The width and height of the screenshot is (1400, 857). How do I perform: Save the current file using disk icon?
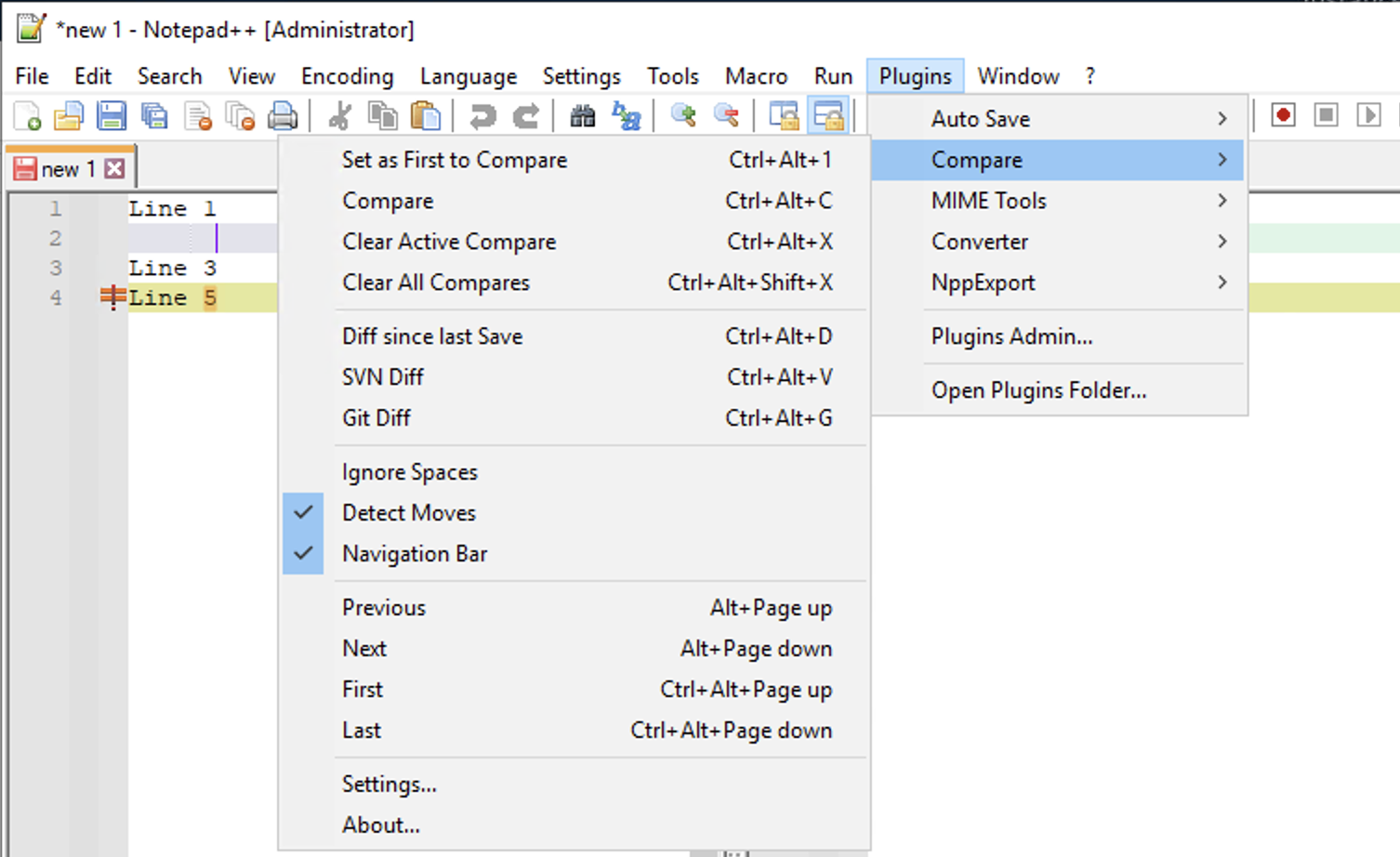coord(112,114)
